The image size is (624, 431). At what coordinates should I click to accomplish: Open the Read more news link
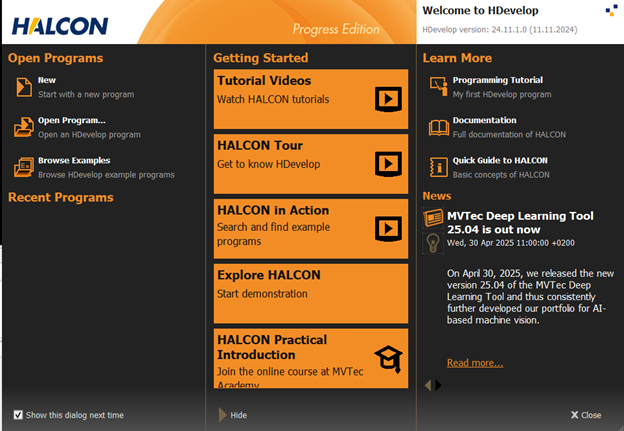[475, 363]
